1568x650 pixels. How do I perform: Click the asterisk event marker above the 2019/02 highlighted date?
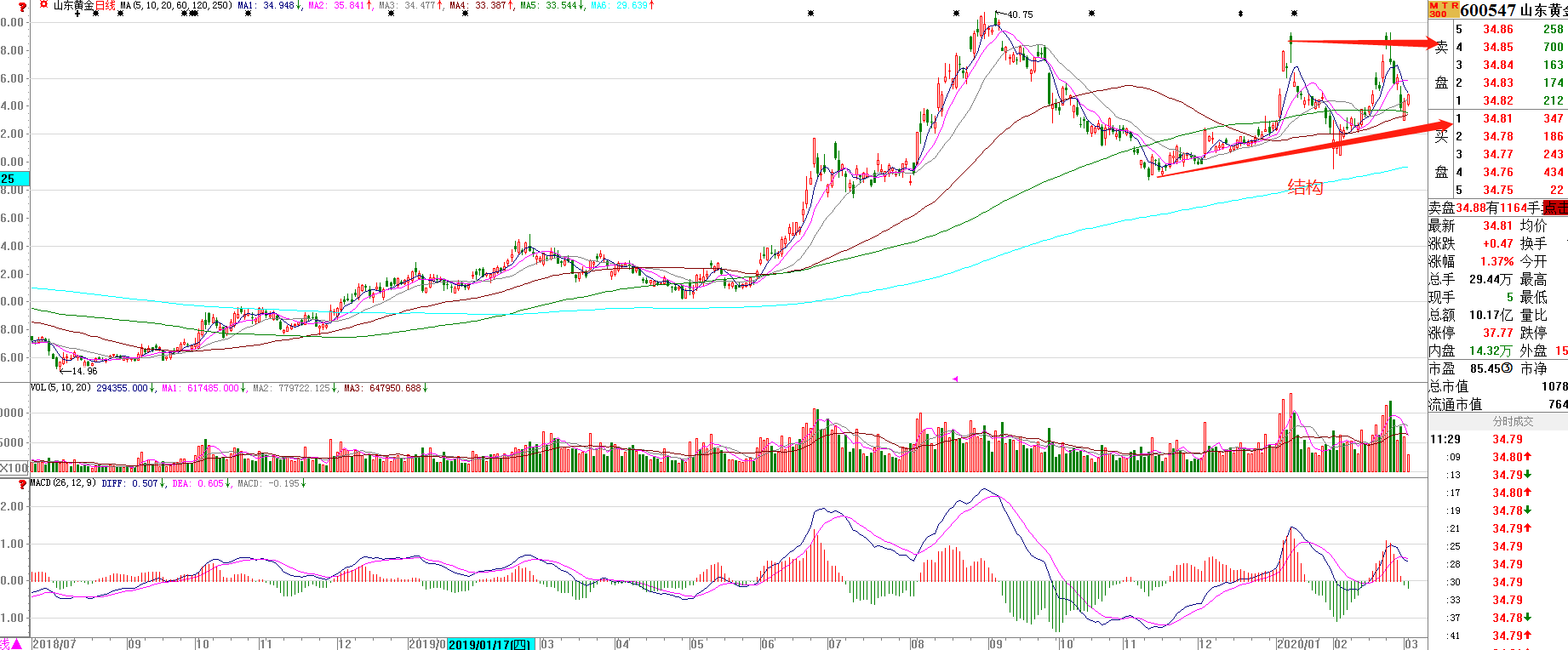(x=464, y=14)
